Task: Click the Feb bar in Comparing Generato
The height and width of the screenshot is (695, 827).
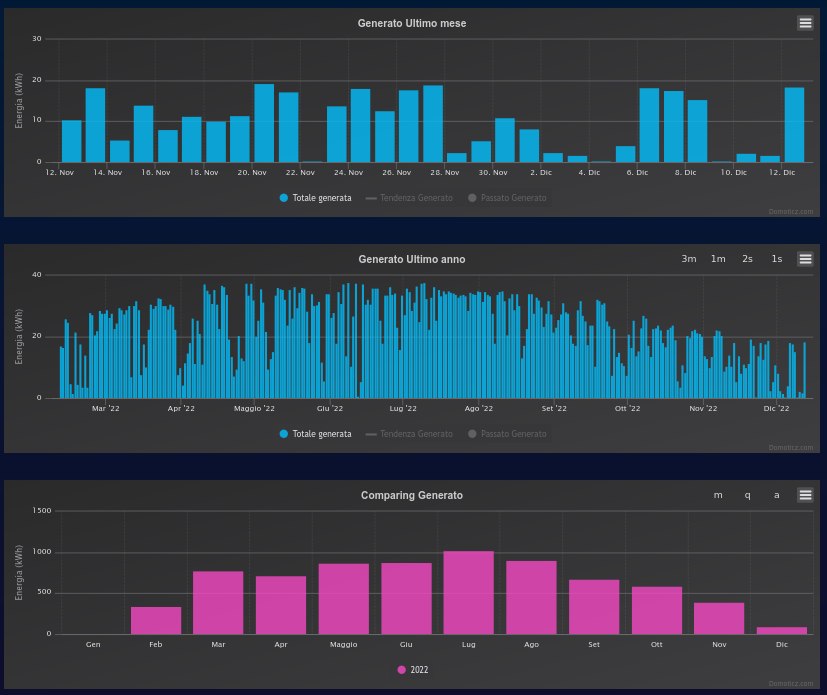Action: (156, 621)
